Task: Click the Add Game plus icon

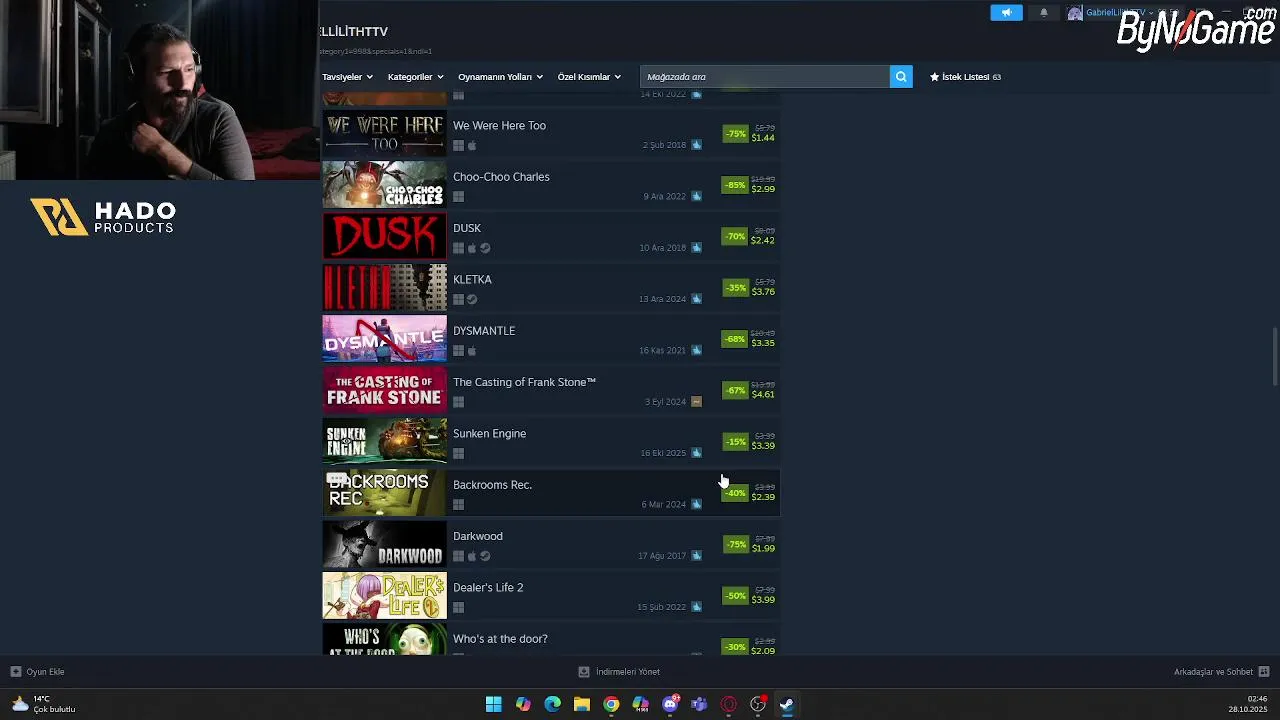Action: tap(15, 672)
